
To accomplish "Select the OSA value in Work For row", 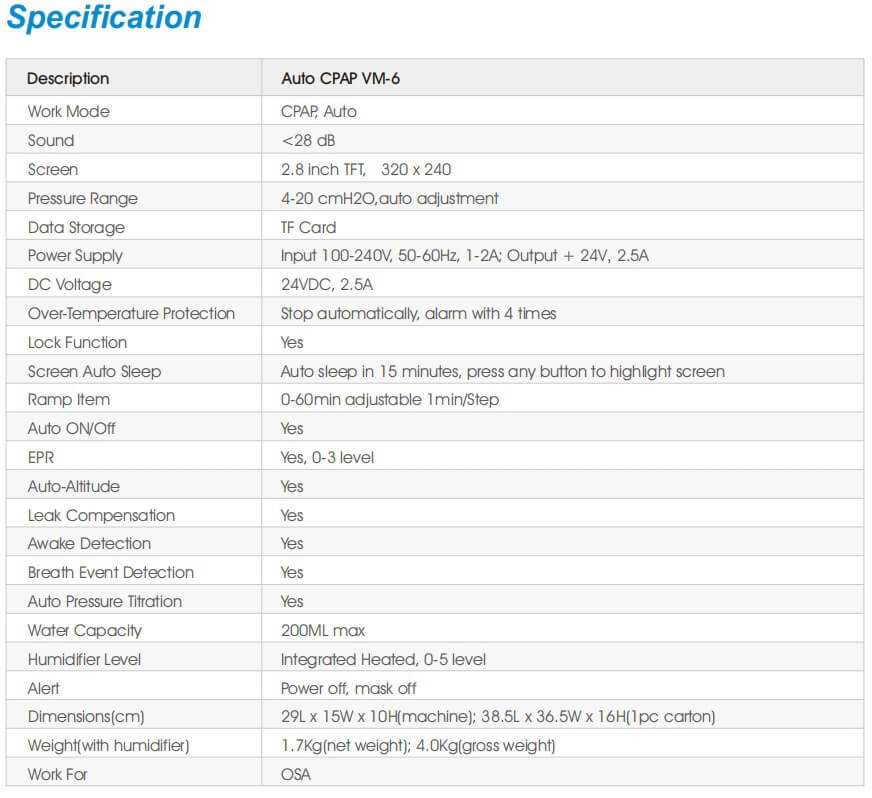I will (296, 774).
